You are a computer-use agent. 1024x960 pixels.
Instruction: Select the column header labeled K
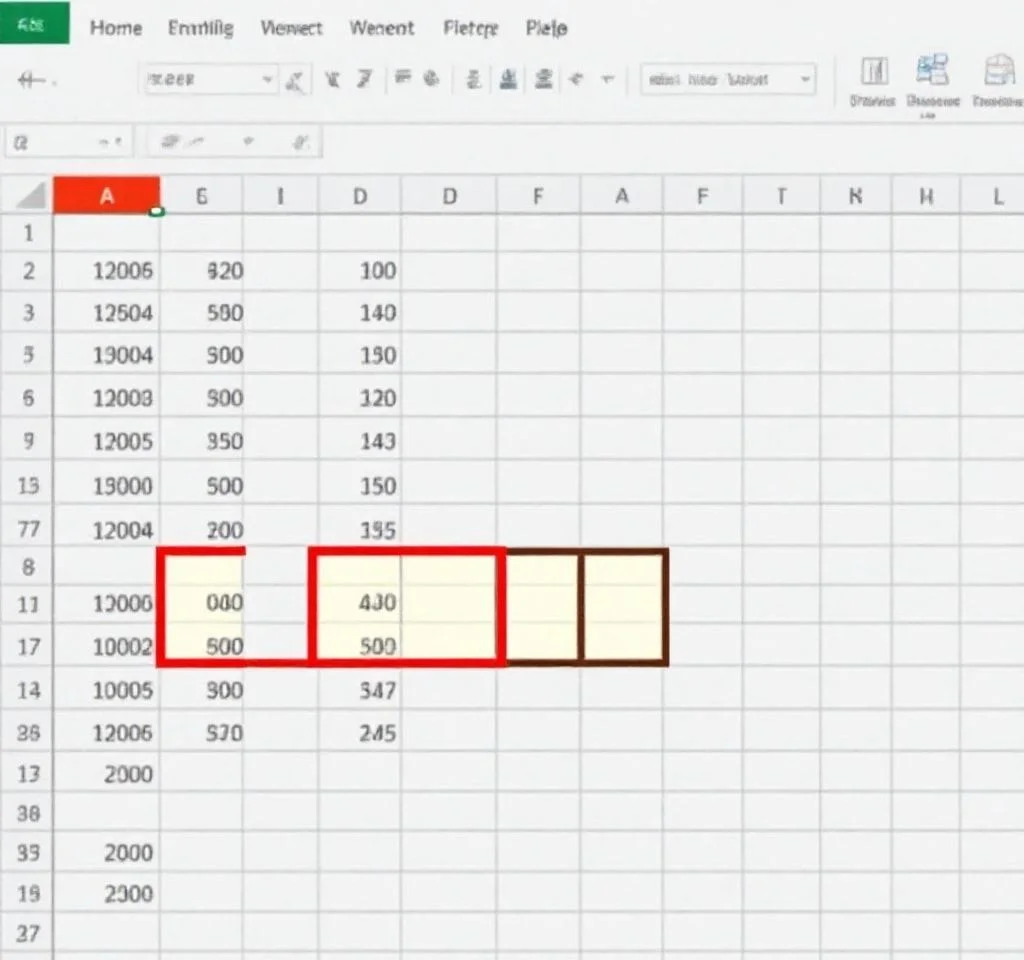coord(855,197)
